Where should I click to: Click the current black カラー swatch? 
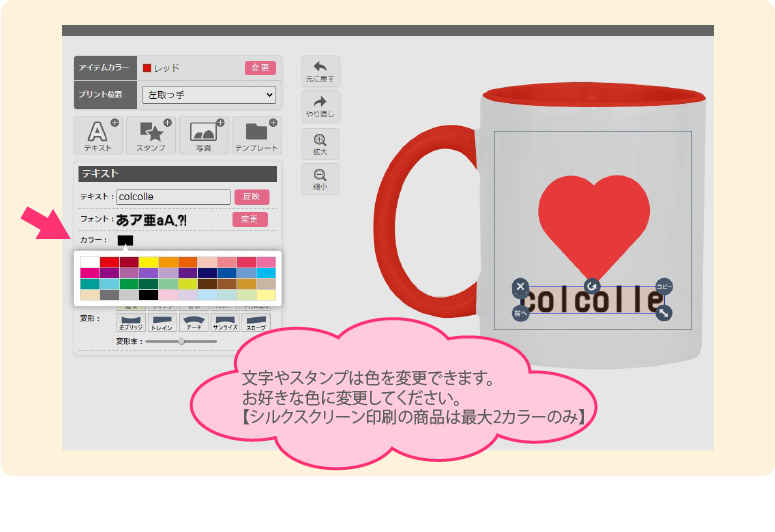click(x=125, y=240)
